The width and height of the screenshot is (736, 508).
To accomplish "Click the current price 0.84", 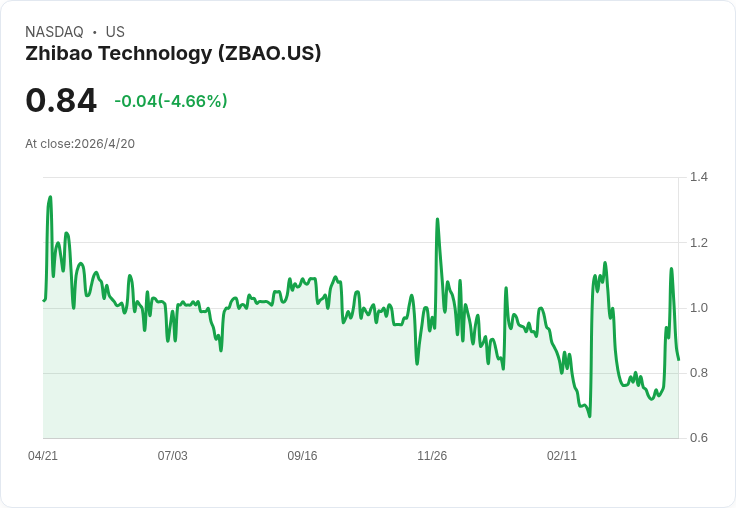I will 61,101.
